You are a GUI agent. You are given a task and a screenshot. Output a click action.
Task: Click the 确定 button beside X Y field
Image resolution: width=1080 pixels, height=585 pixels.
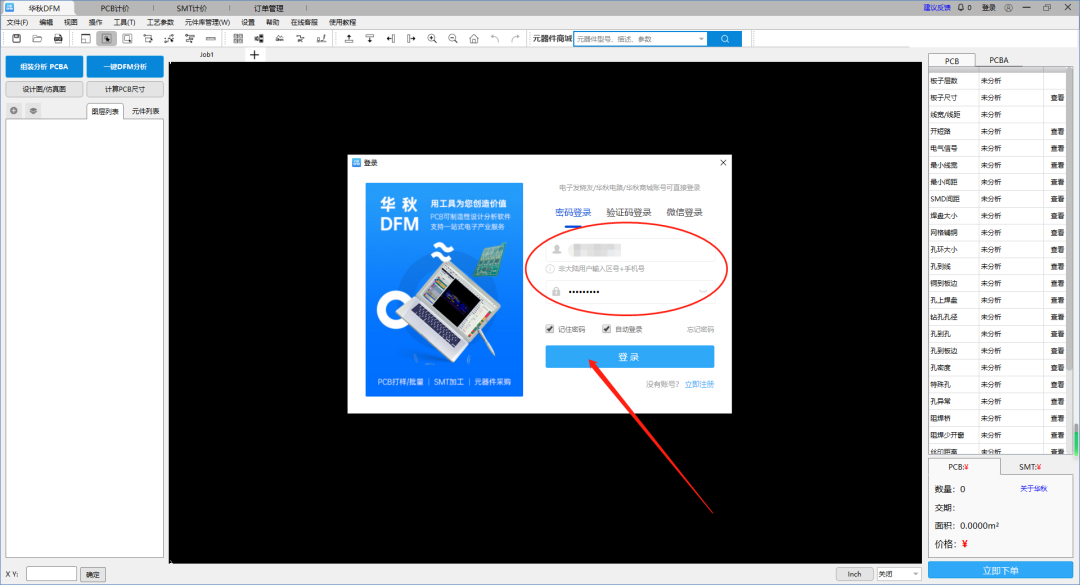tap(93, 574)
